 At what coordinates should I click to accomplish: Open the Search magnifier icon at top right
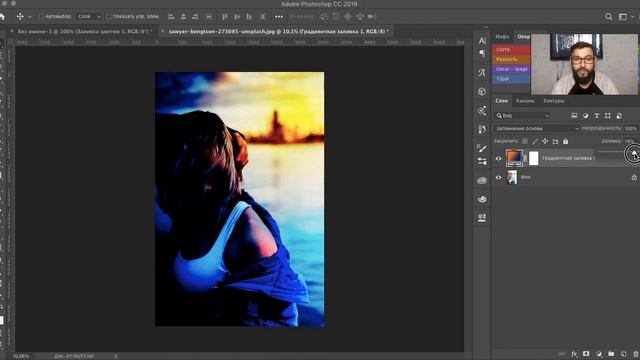click(x=609, y=16)
